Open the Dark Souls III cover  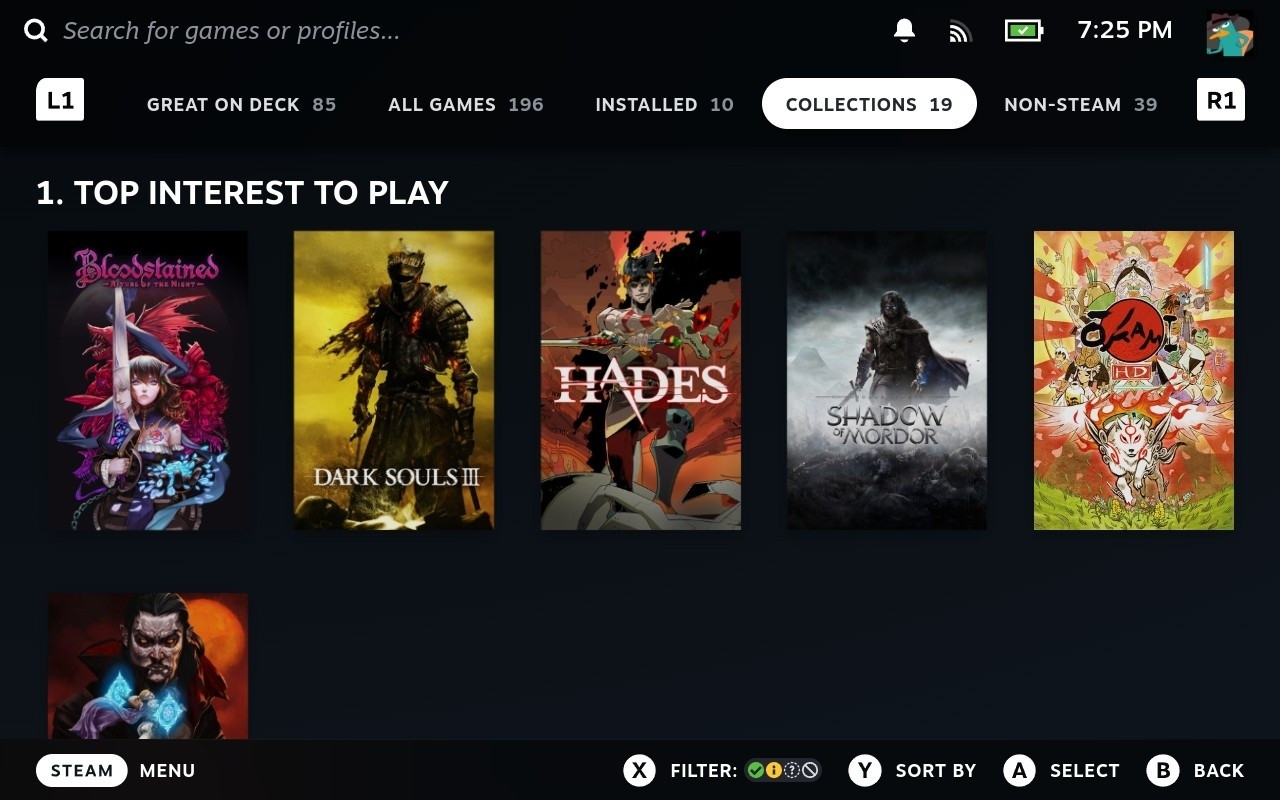pos(394,381)
